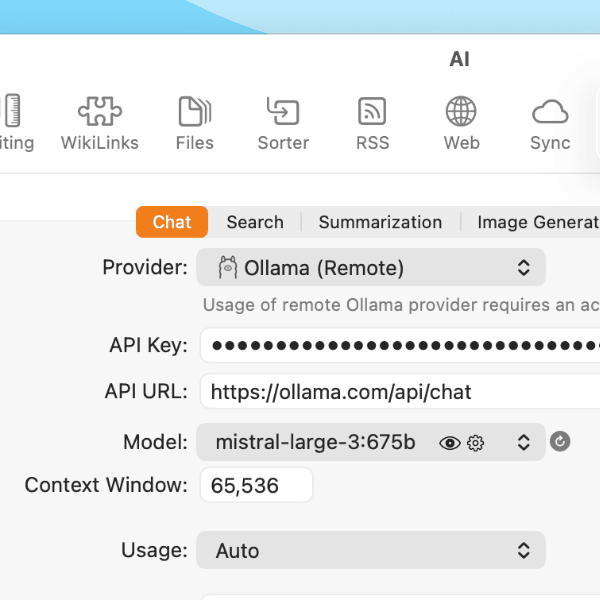The width and height of the screenshot is (600, 600).
Task: Open the Sync settings pane
Action: pyautogui.click(x=550, y=123)
